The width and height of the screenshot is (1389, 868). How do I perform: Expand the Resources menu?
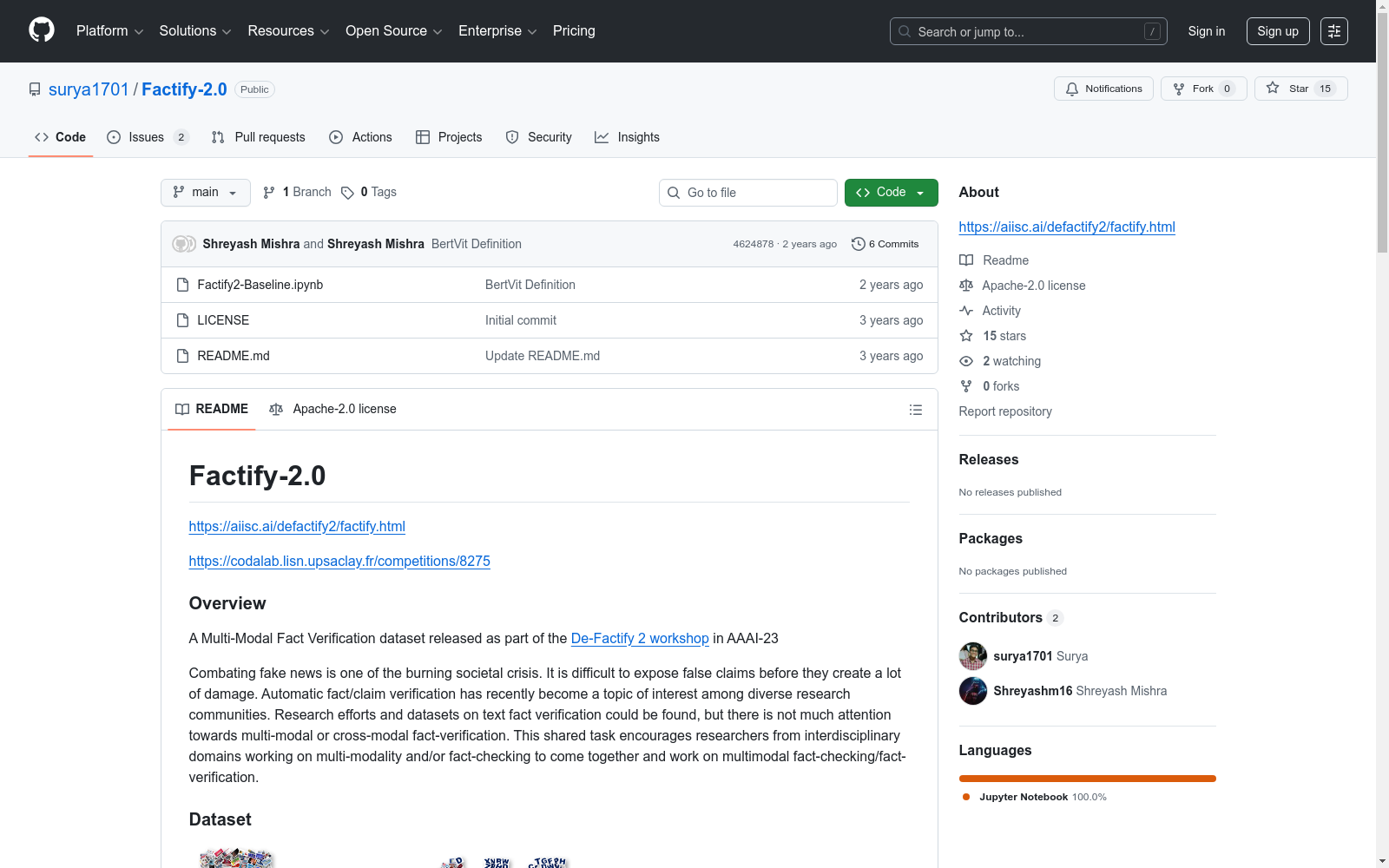pyautogui.click(x=288, y=31)
